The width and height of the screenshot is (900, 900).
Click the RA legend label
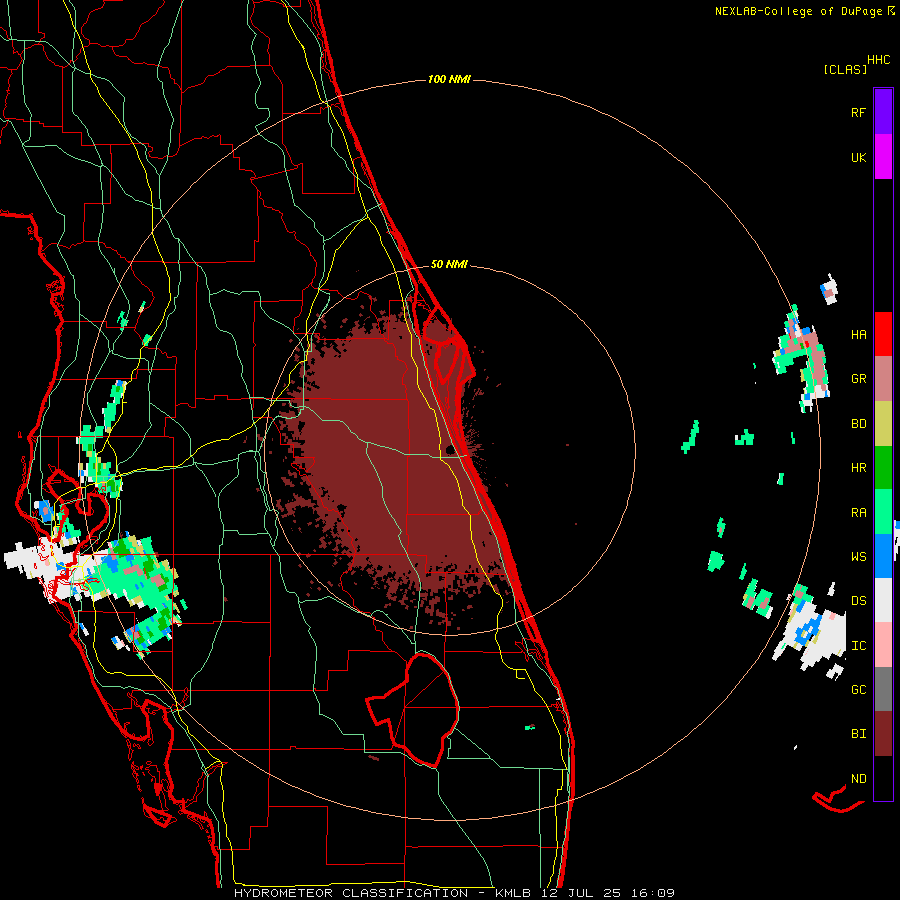coord(858,512)
